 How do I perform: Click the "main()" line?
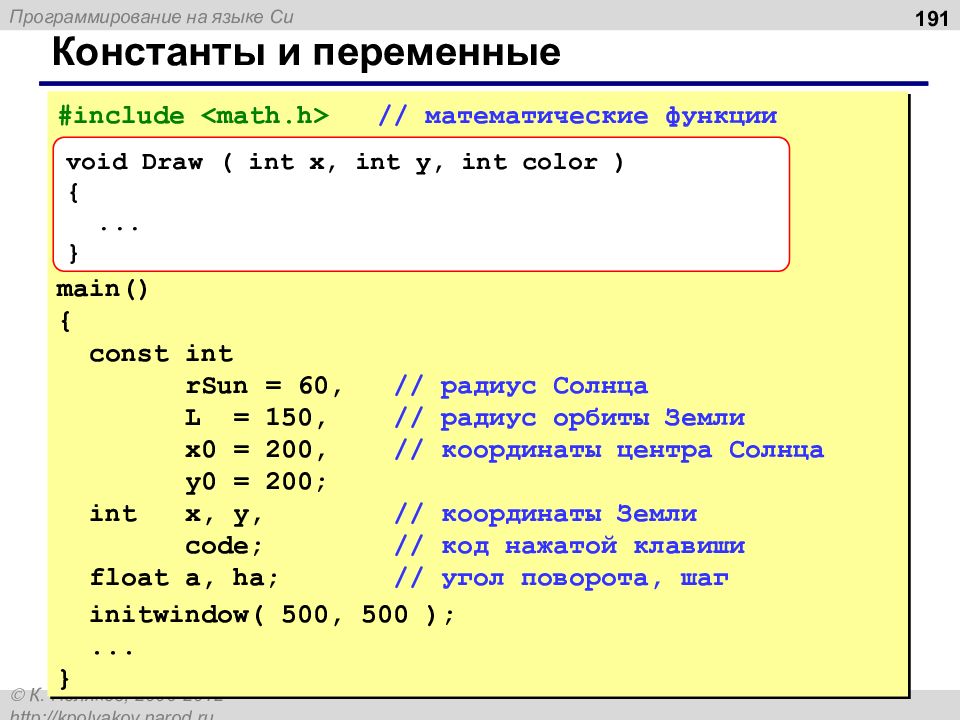102,289
